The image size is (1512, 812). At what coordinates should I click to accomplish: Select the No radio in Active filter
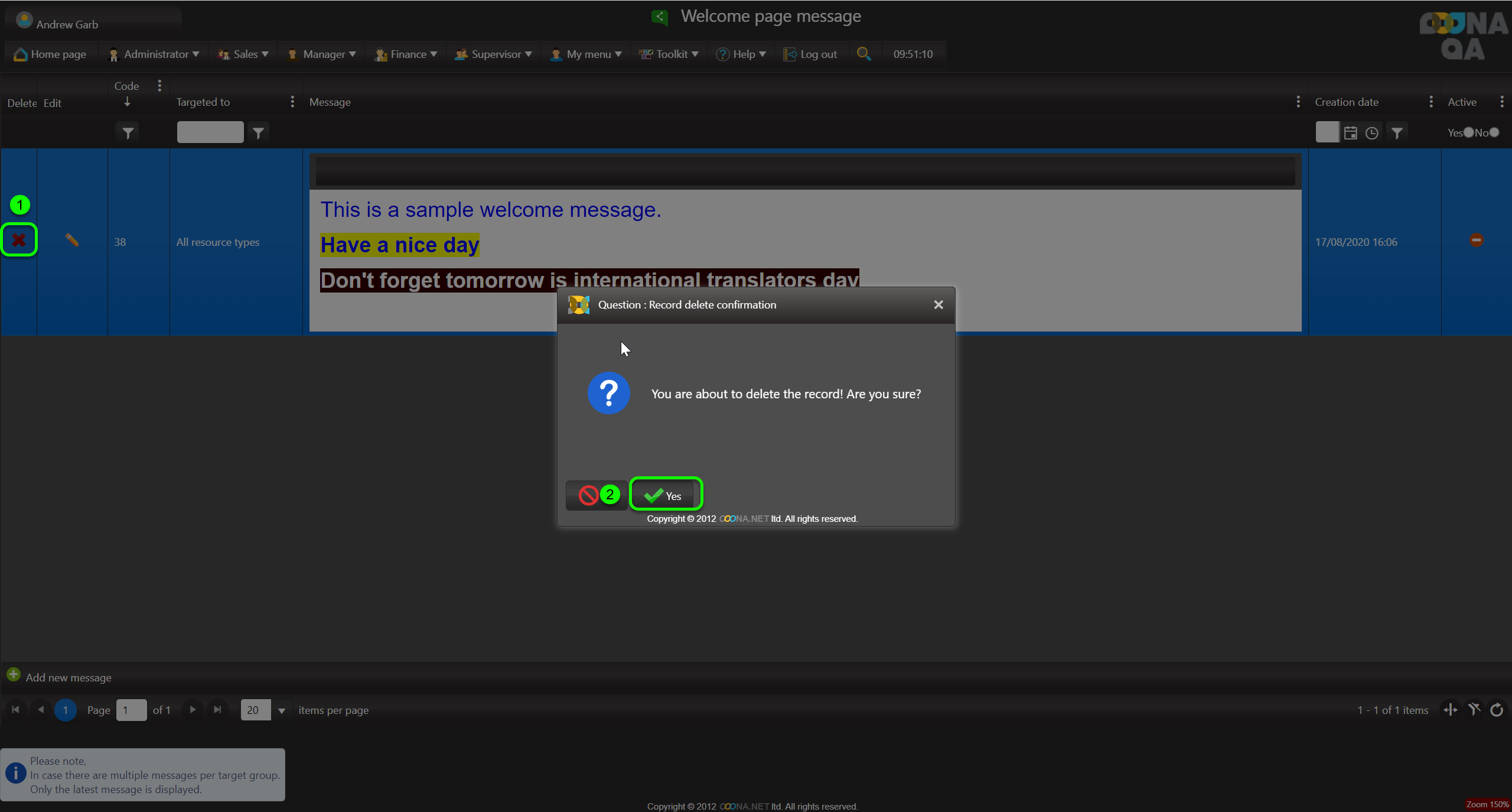[x=1494, y=132]
